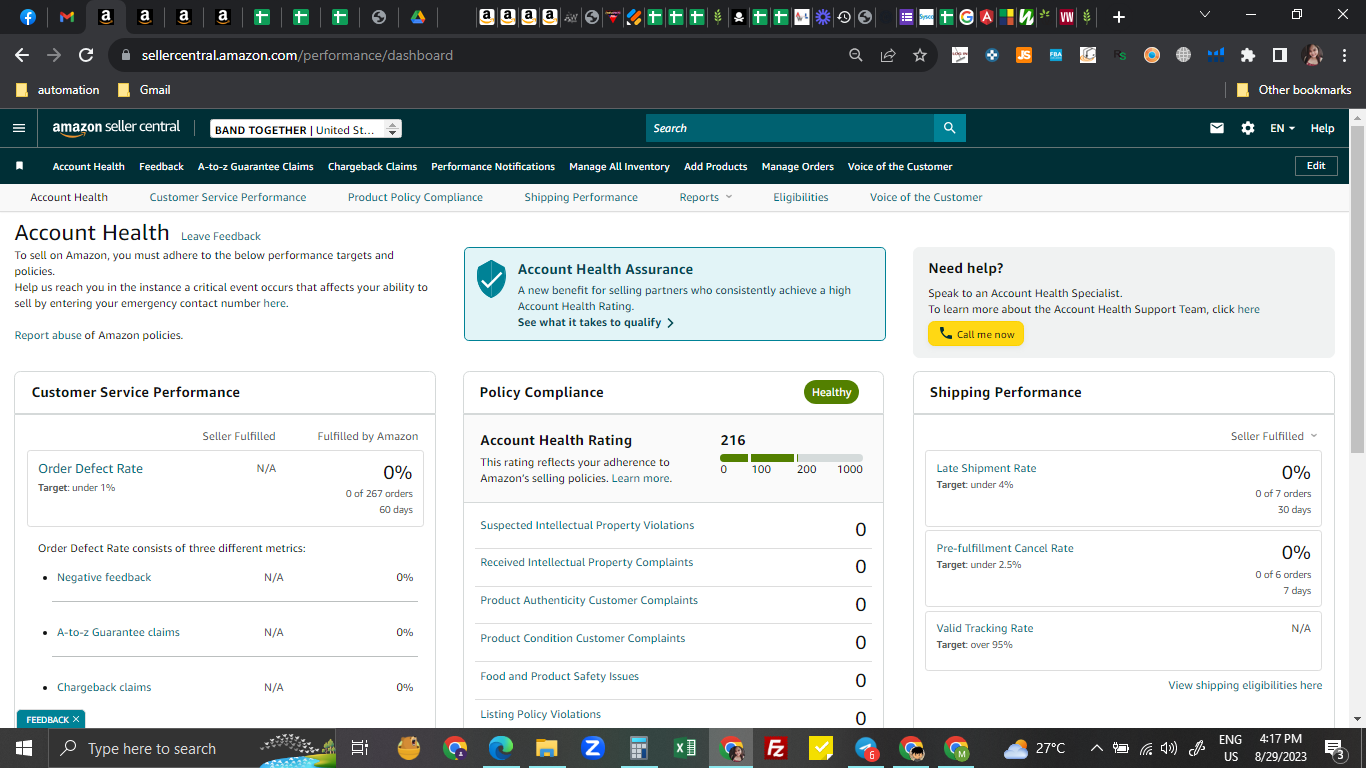
Task: Open the Order Defect Rate link
Action: click(91, 468)
